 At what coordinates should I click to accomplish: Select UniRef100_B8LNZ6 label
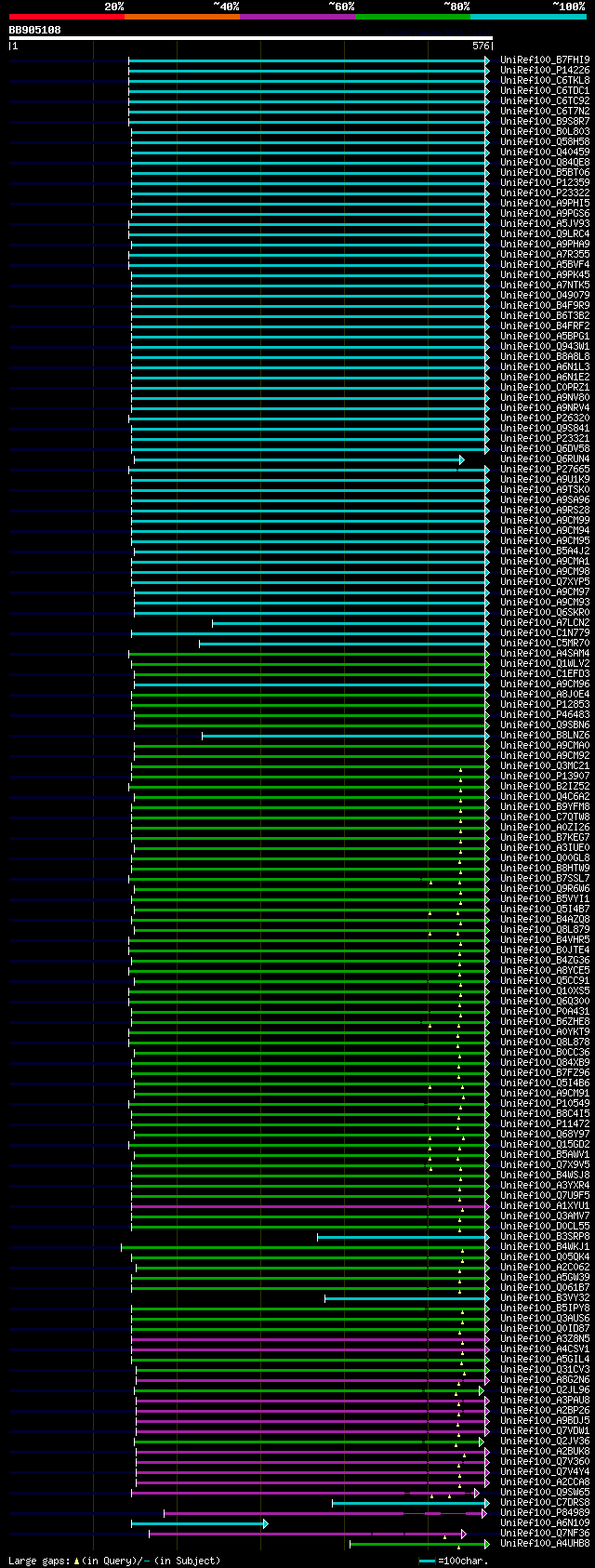pyautogui.click(x=545, y=735)
